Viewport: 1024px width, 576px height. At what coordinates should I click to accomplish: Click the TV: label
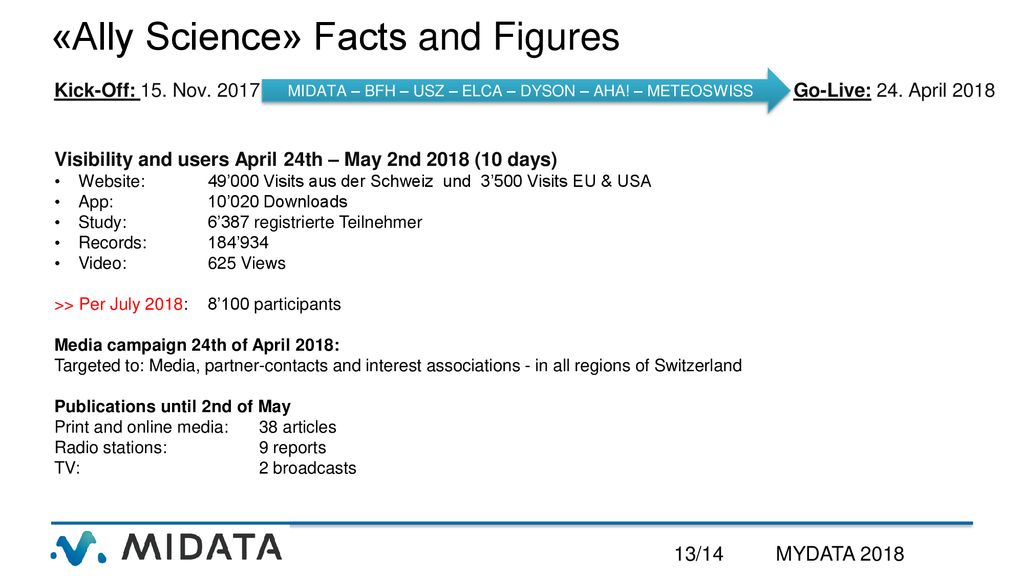[67, 468]
